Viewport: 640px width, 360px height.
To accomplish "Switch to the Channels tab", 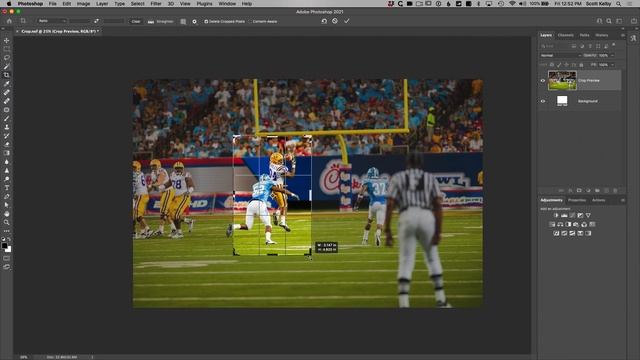I will point(566,36).
